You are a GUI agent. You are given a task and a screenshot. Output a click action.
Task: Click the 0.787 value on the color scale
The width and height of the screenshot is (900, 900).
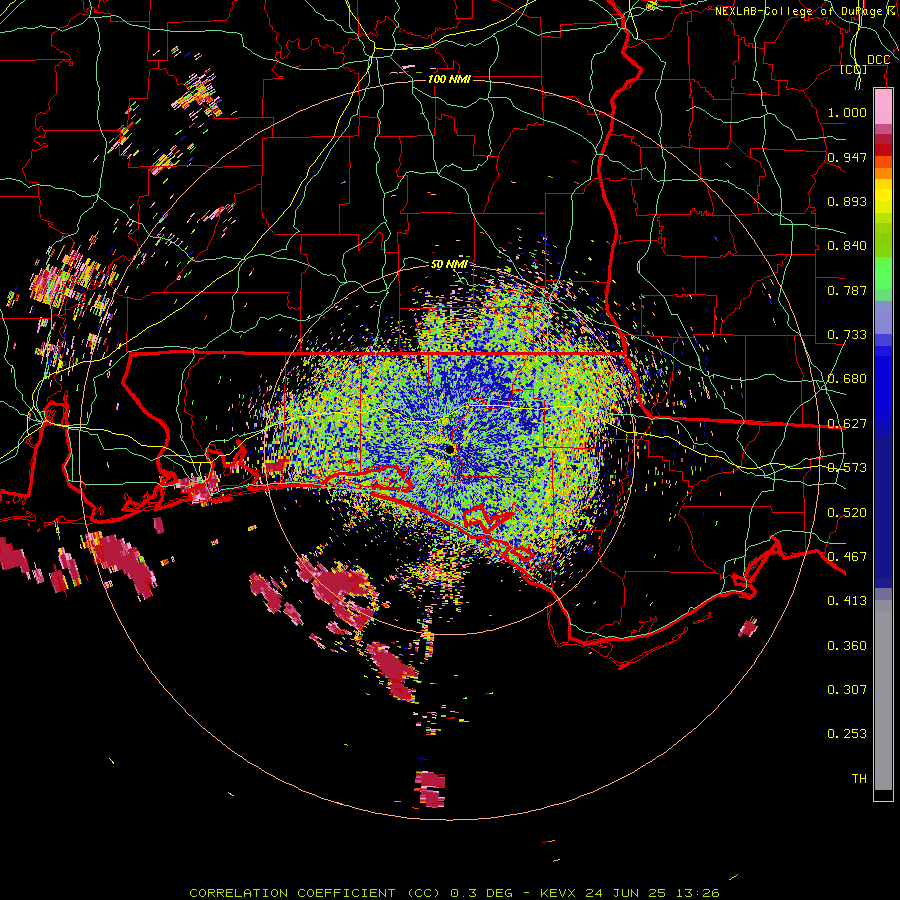click(x=847, y=290)
